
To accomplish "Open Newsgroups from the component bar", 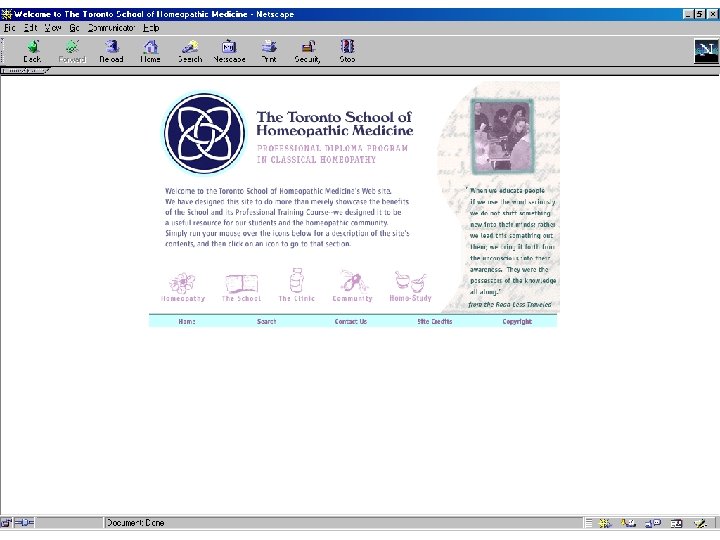I will [x=652, y=523].
